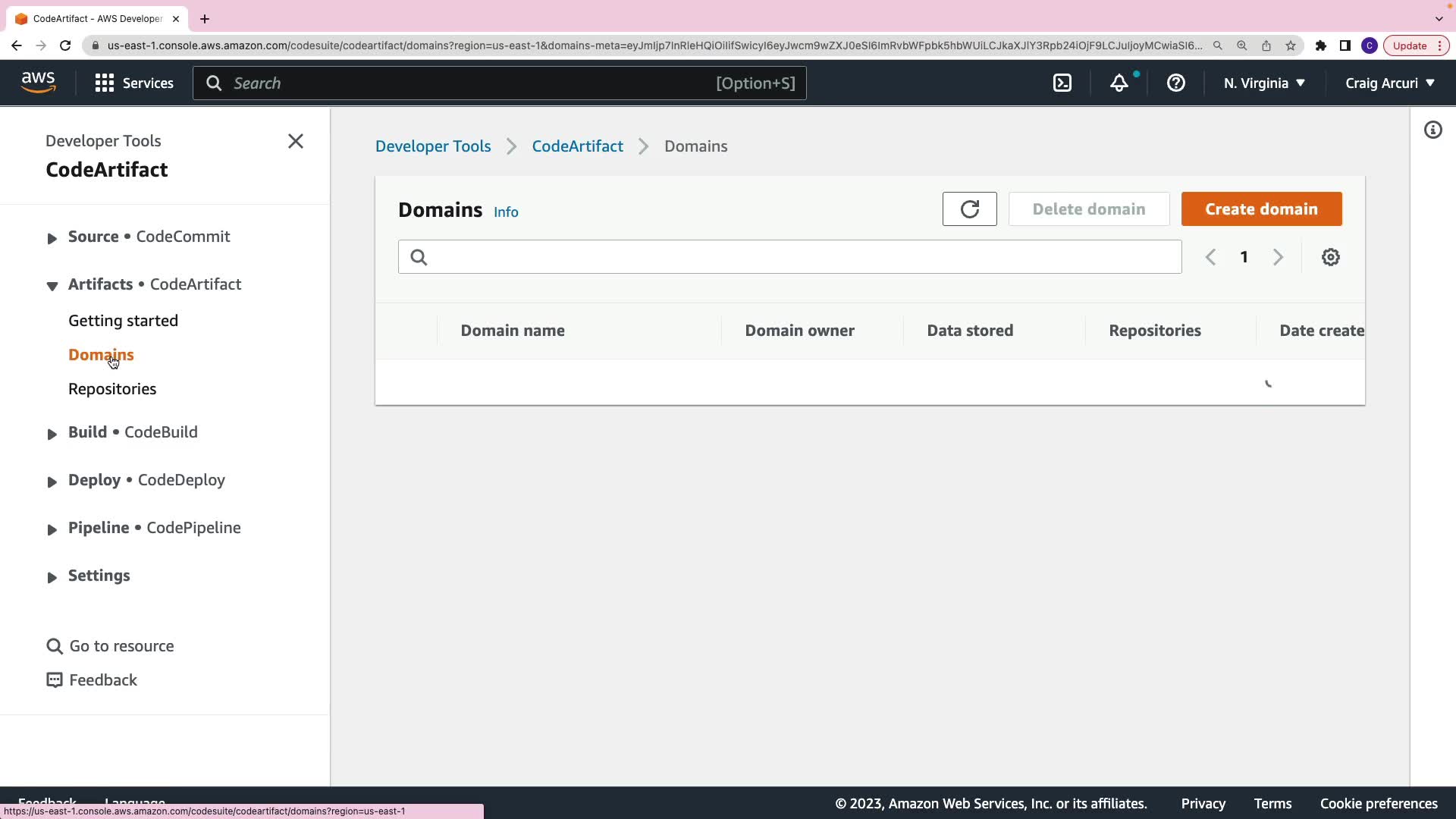This screenshot has width=1456, height=819.
Task: Open Craig Arcuri account menu
Action: (x=1389, y=83)
